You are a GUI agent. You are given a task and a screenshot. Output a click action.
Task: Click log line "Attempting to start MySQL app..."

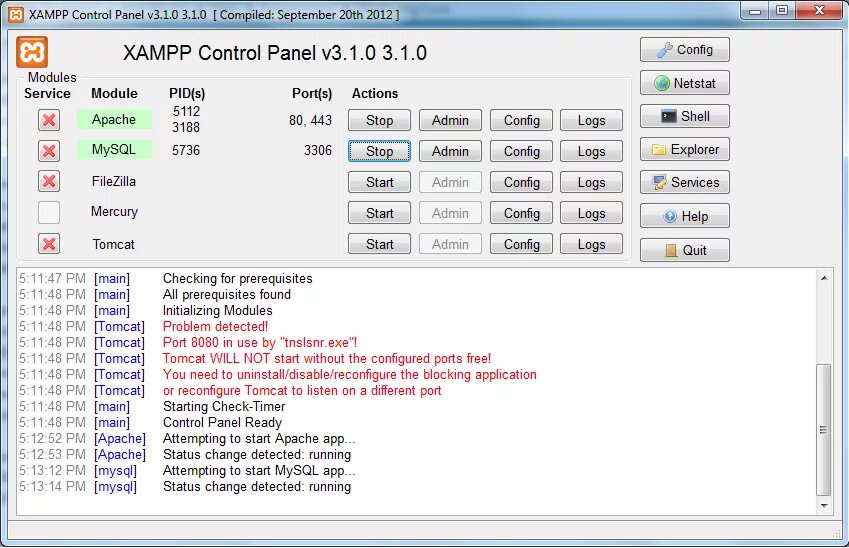tap(259, 471)
